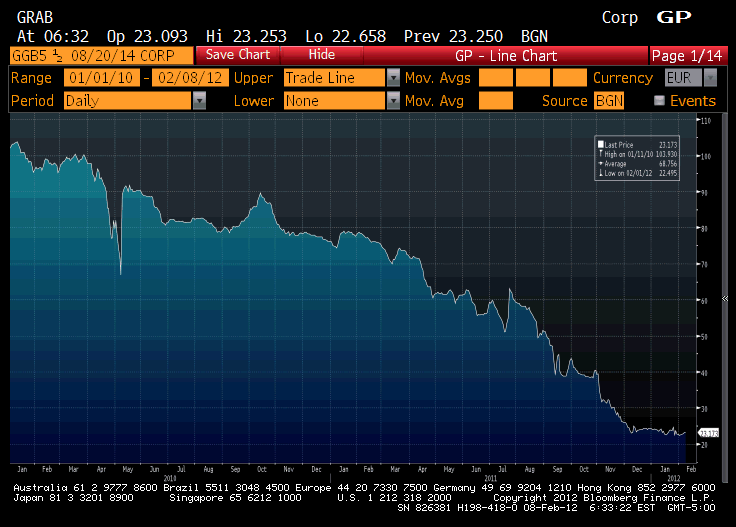Edit the Source BGN field
Image resolution: width=736 pixels, height=527 pixels.
609,100
